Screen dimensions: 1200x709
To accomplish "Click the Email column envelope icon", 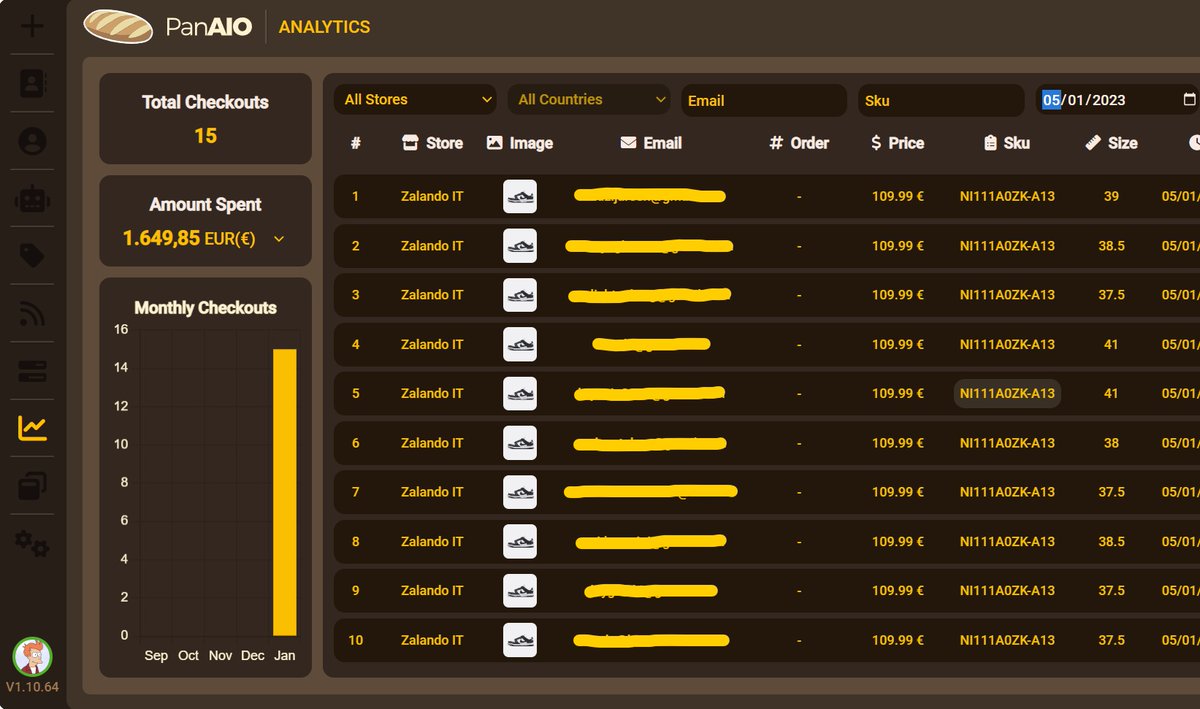I will 628,143.
